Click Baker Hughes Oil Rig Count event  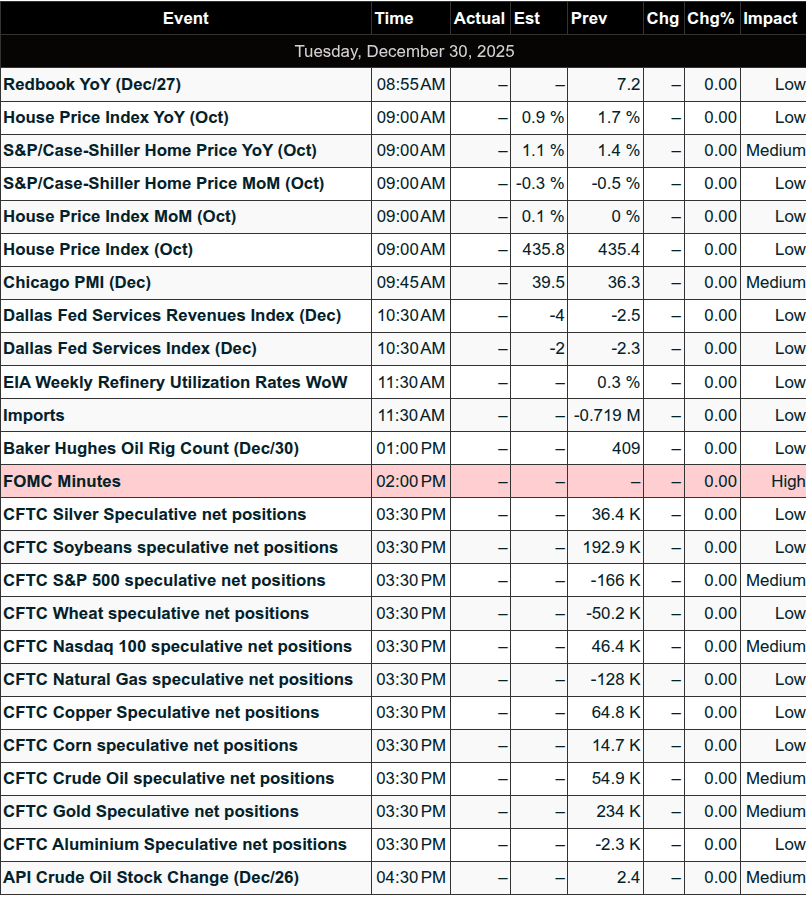pyautogui.click(x=137, y=448)
